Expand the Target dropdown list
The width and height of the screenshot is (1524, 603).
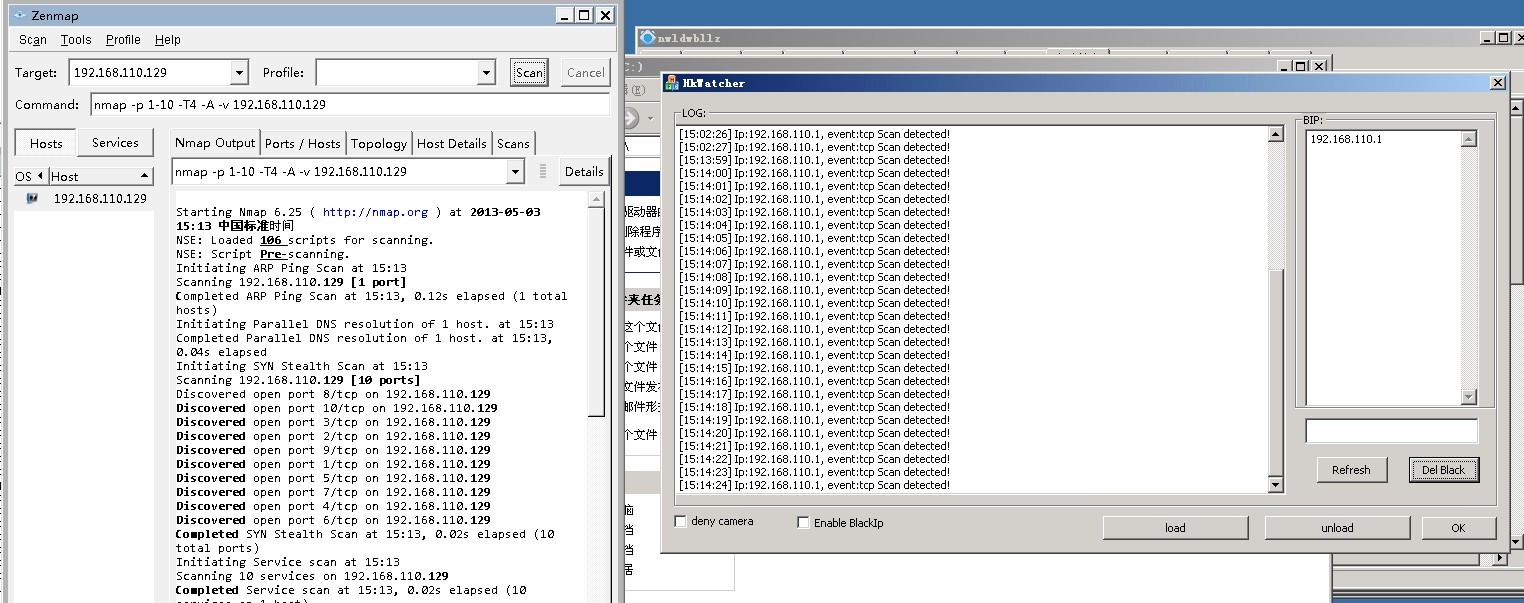(x=239, y=72)
